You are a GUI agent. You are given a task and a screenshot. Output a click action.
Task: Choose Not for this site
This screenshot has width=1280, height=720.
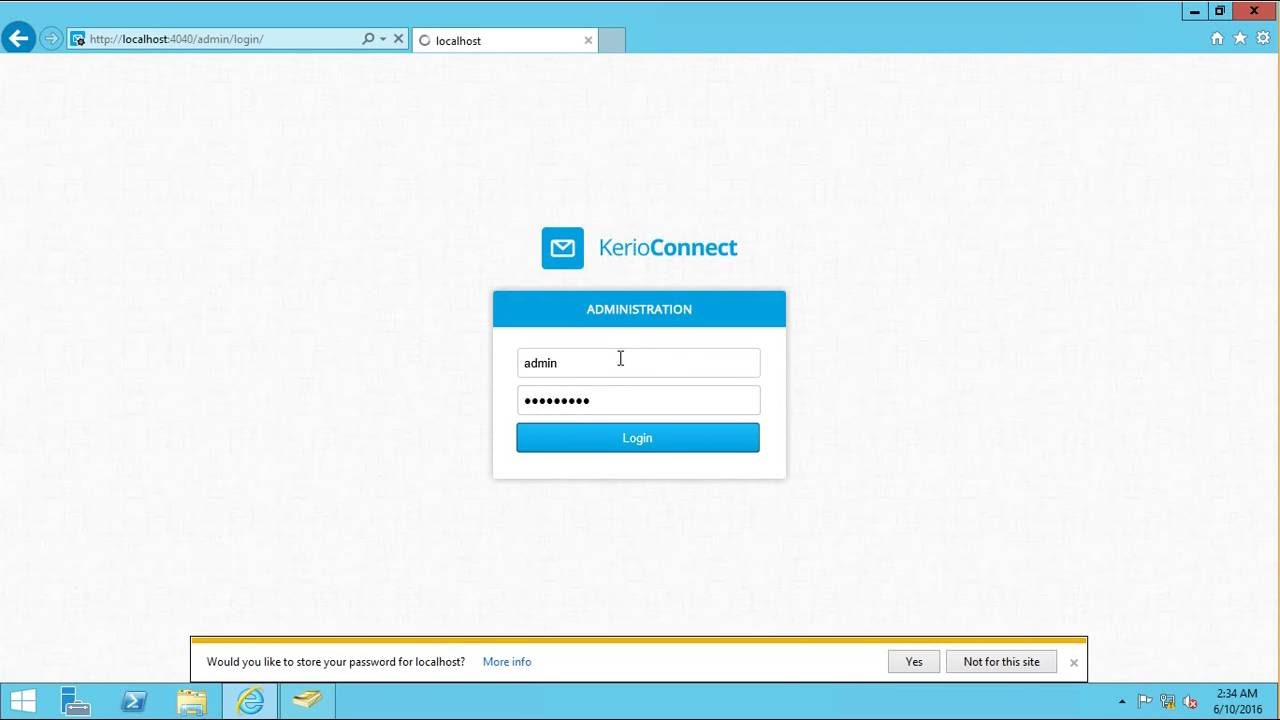click(1001, 662)
